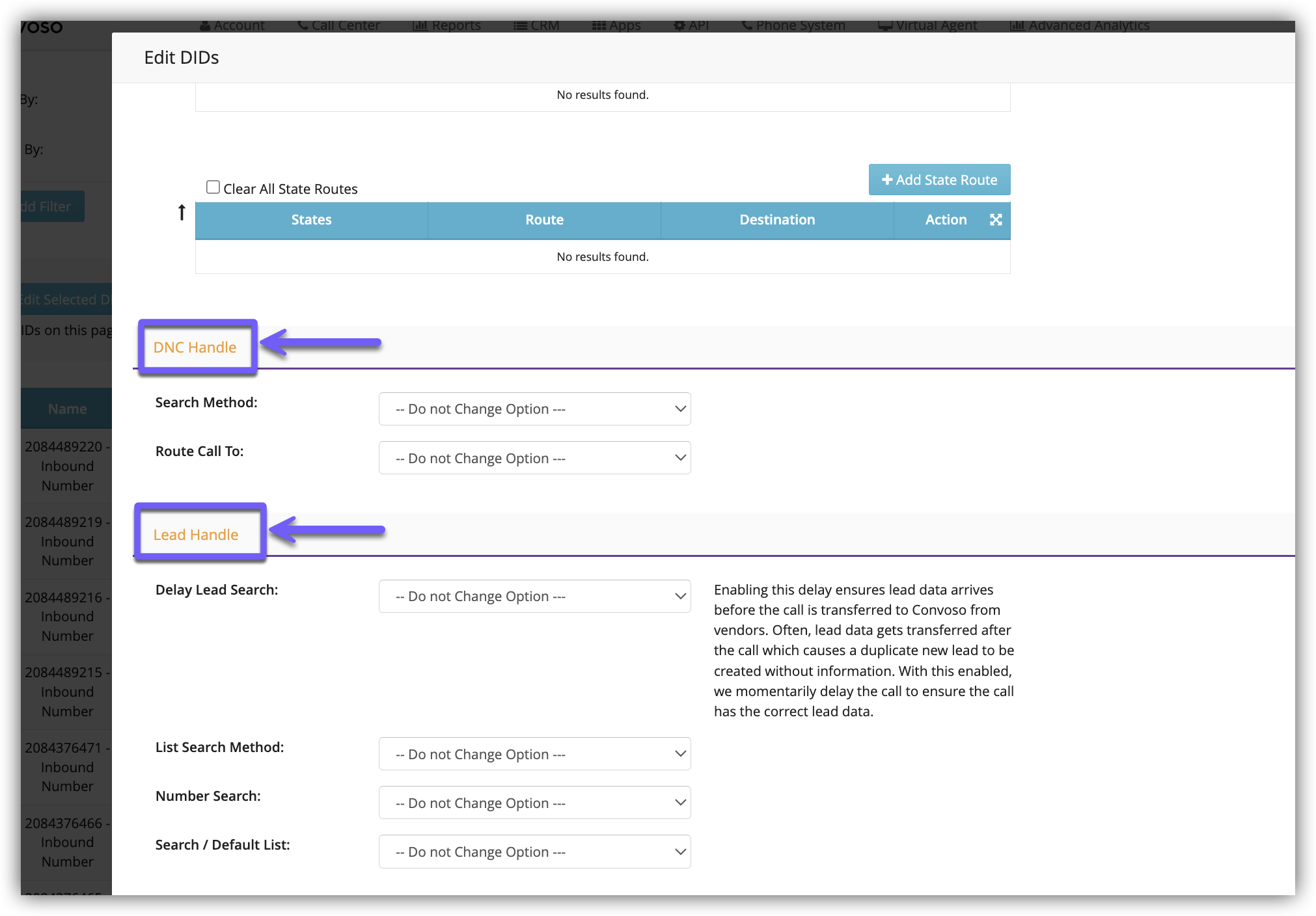The image size is (1316, 916).
Task: Expand the Number Search dropdown
Action: (534, 803)
